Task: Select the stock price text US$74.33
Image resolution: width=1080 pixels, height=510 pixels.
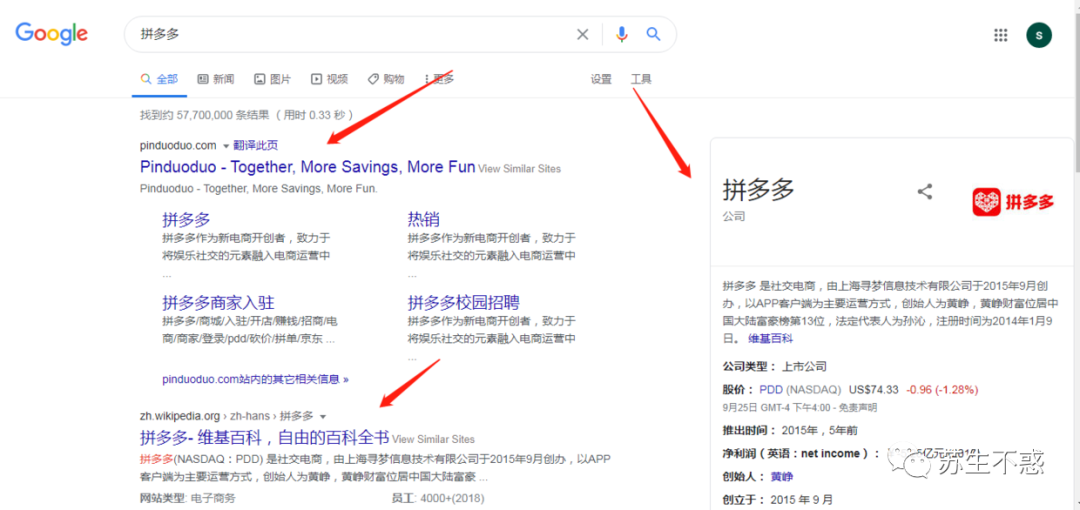Action: click(x=873, y=389)
